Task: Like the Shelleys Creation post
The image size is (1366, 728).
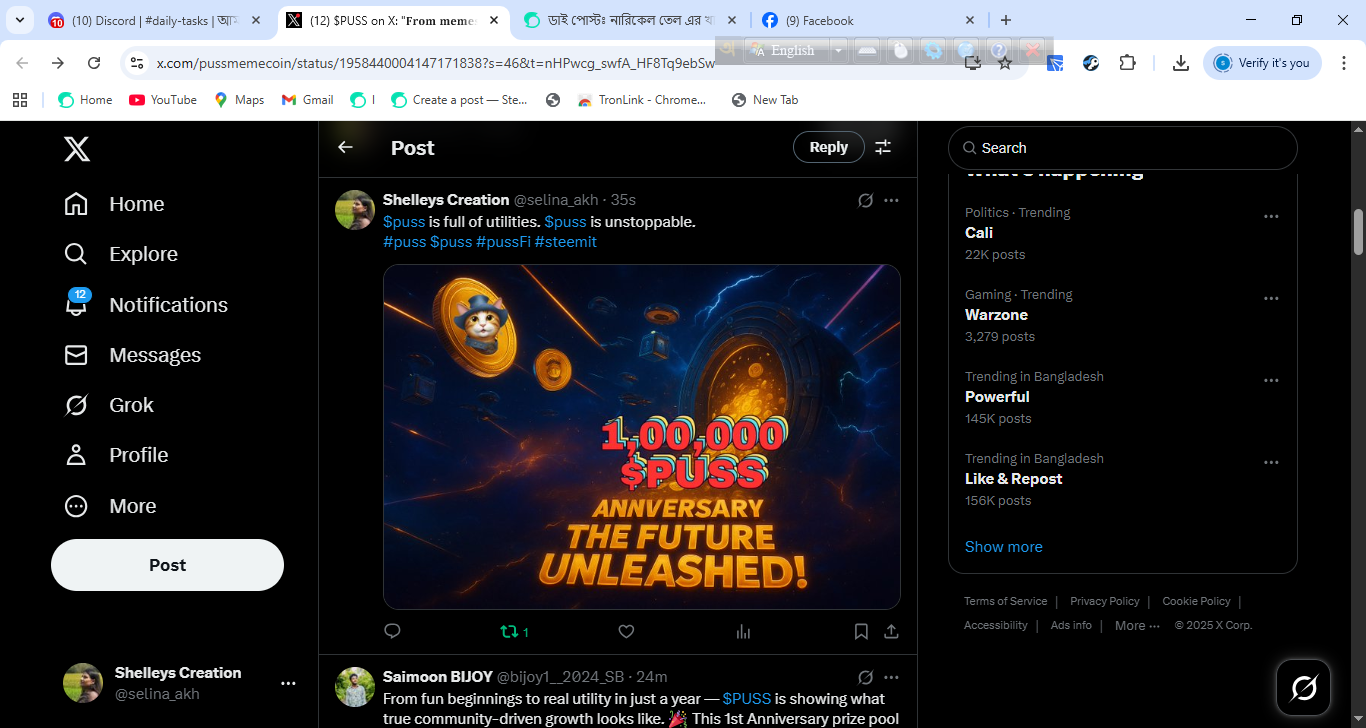Action: [626, 631]
